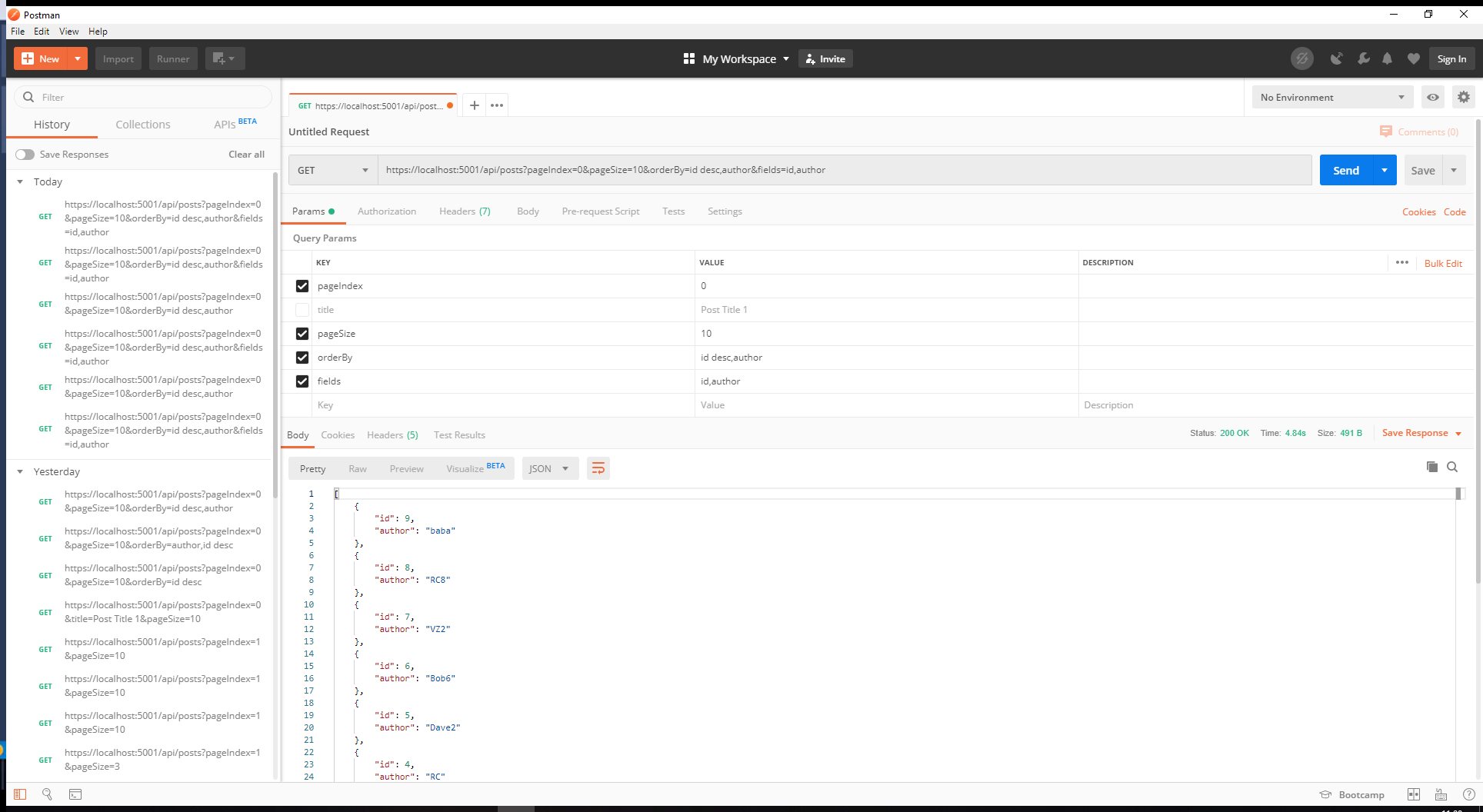Image resolution: width=1483 pixels, height=812 pixels.
Task: Open the JSON format dropdown
Action: click(x=549, y=468)
